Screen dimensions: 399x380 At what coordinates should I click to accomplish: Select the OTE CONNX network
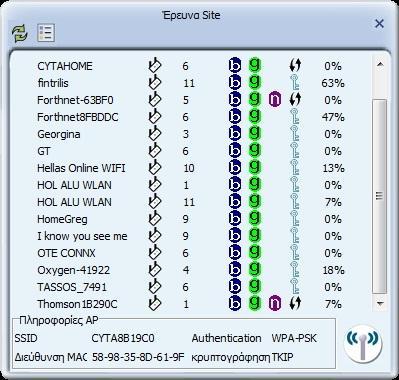tap(190, 253)
